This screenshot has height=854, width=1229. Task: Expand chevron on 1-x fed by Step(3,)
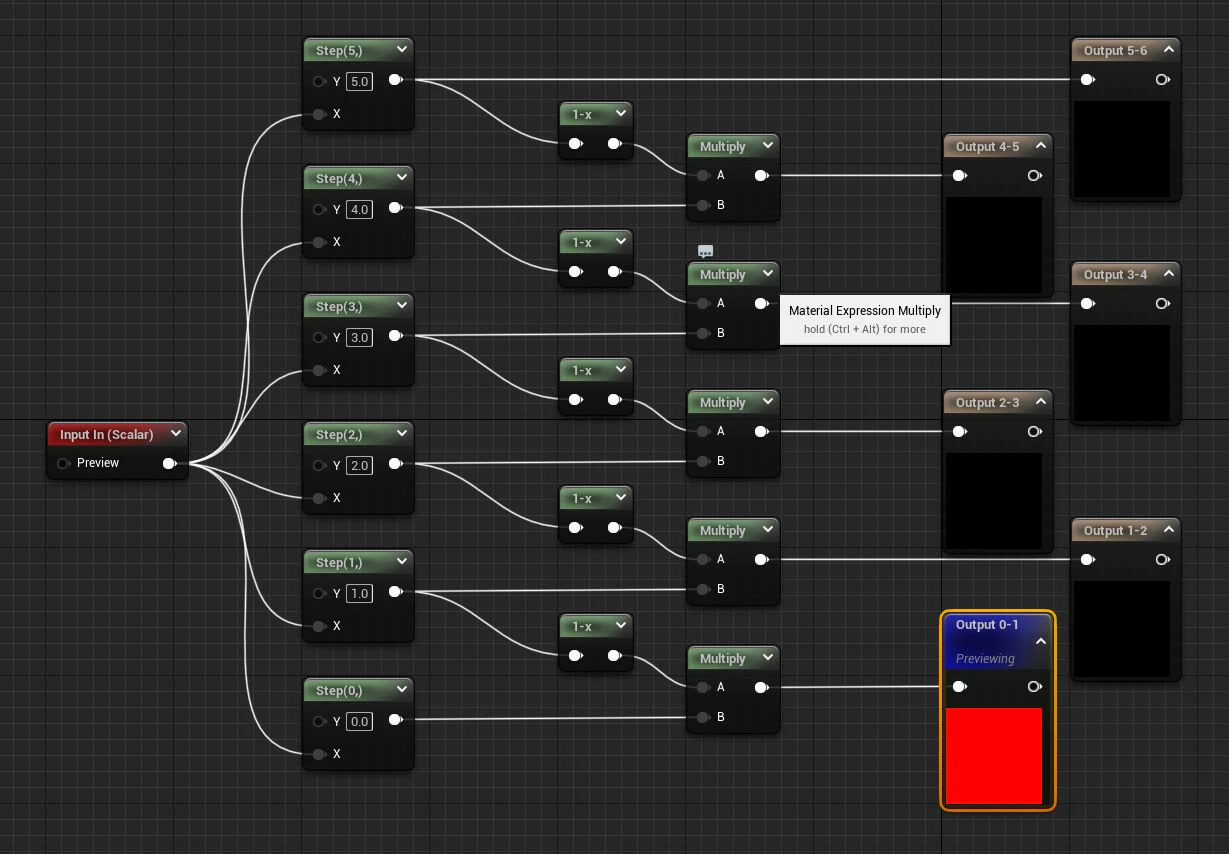pyautogui.click(x=622, y=369)
